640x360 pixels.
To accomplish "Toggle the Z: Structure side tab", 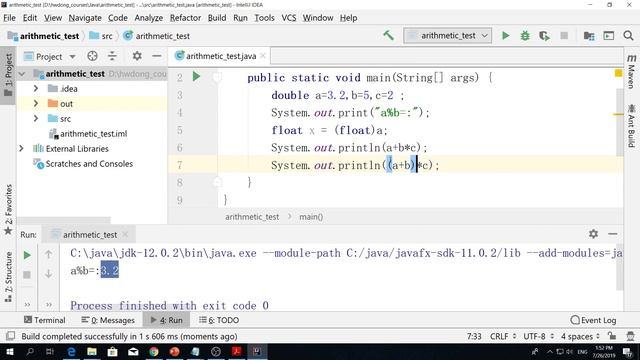I will (8, 277).
